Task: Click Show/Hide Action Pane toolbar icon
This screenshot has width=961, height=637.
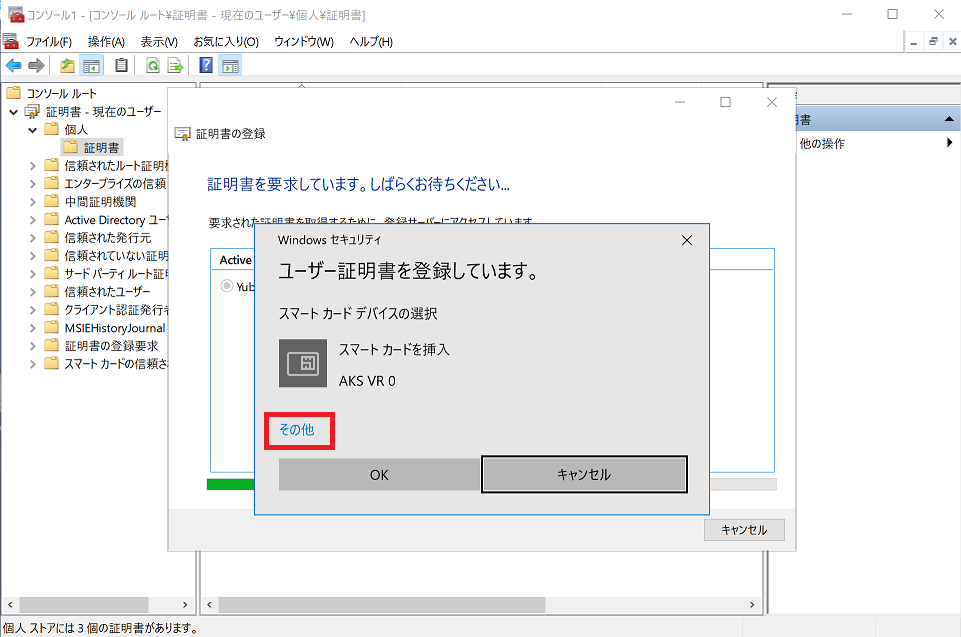Action: (230, 66)
